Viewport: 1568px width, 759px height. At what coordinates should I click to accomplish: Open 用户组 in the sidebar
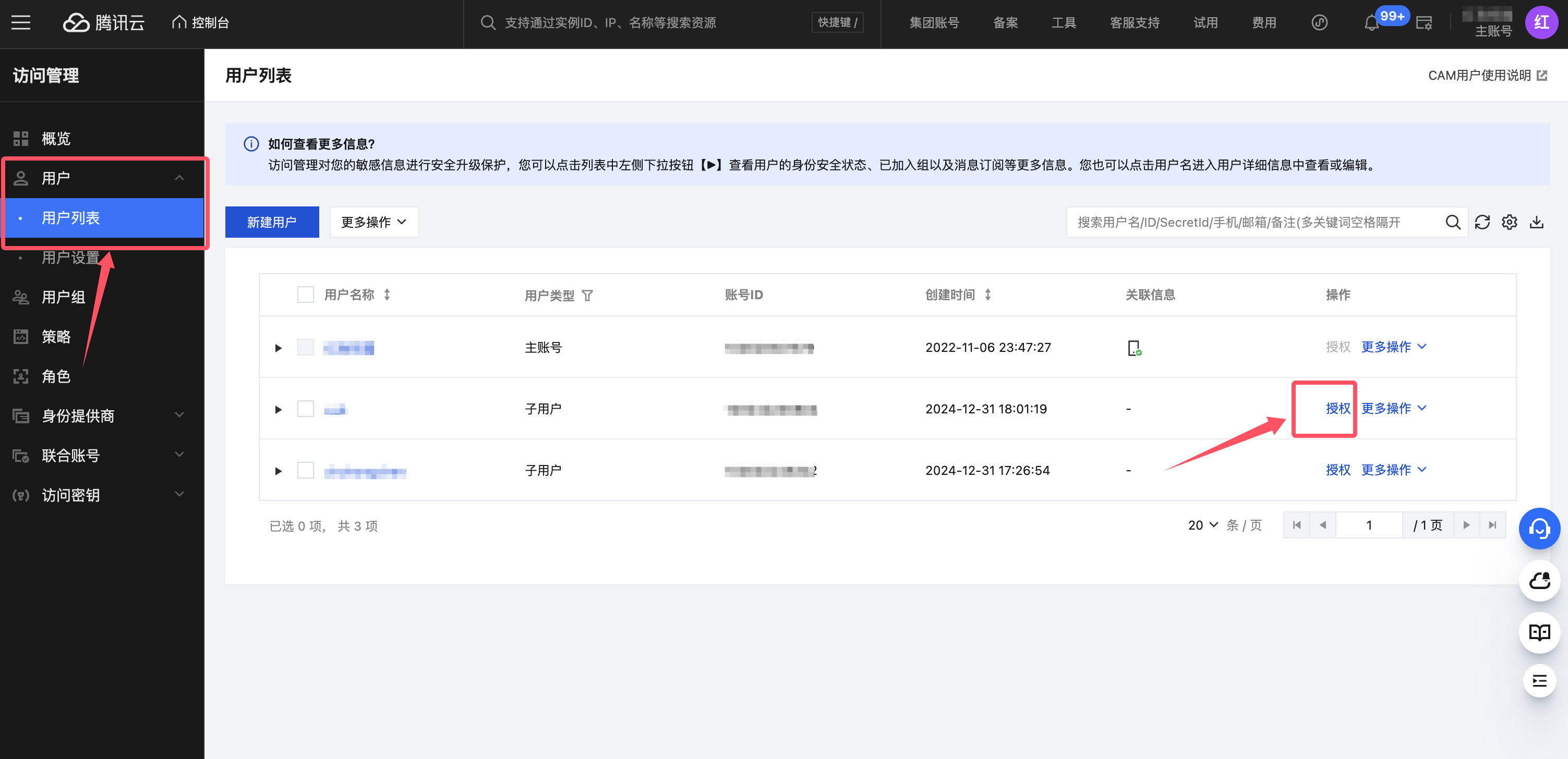pyautogui.click(x=63, y=297)
